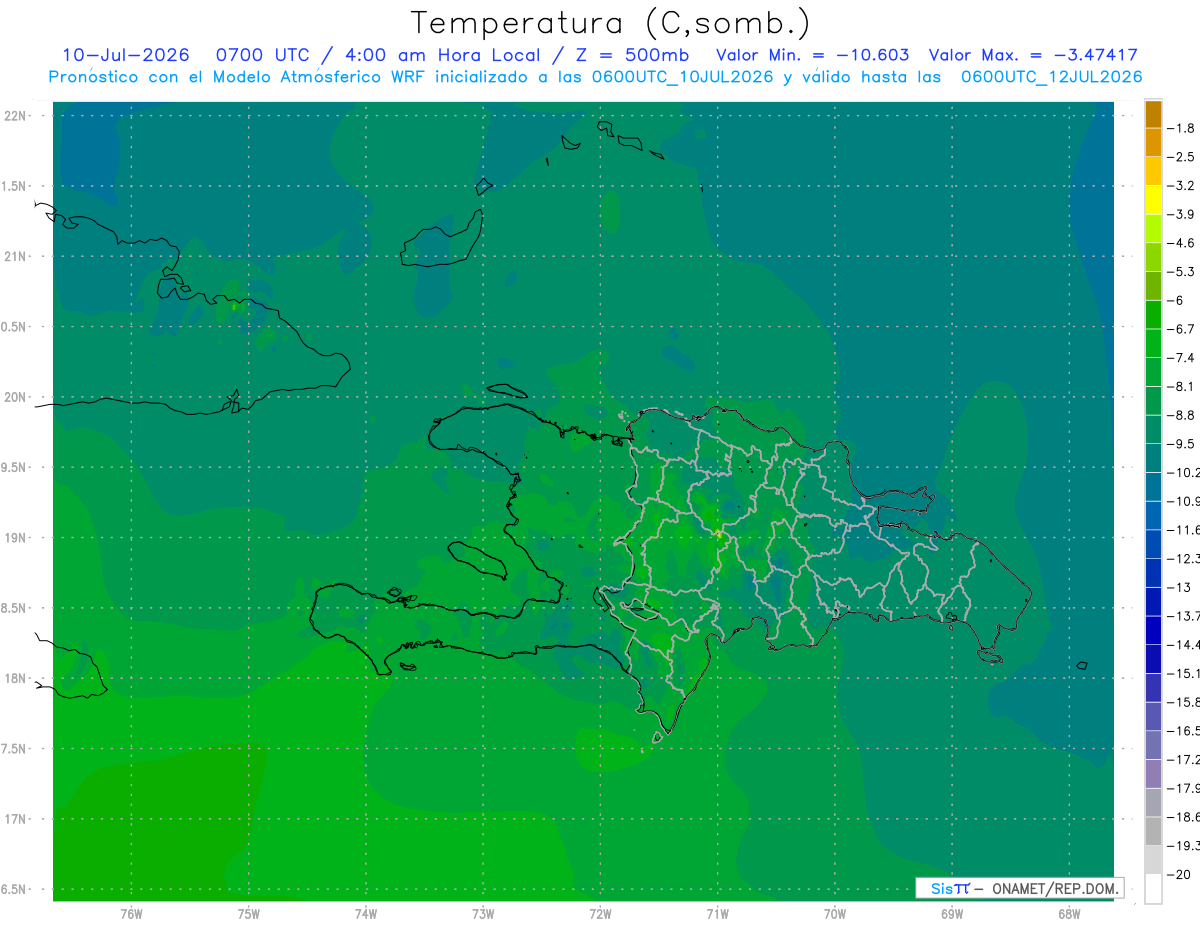This screenshot has width=1200, height=927.
Task: Click the white swatch below the -20 label
Action: tap(1153, 889)
